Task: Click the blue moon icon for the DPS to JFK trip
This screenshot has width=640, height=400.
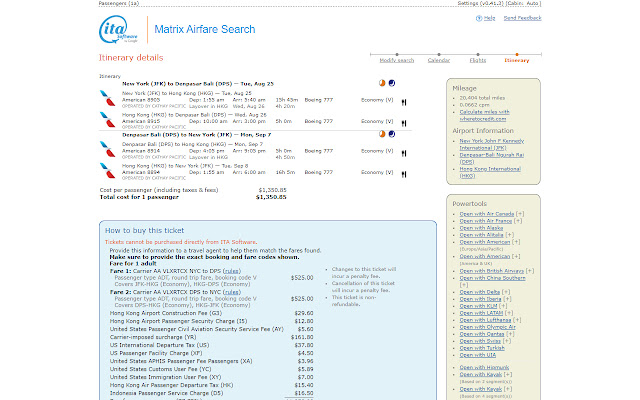Action: point(392,134)
